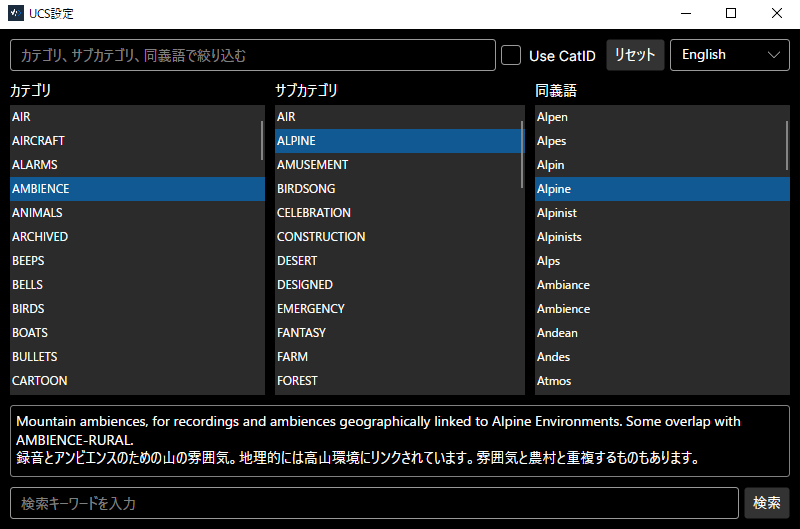Click the subcategory list scrollbar

pyautogui.click(x=522, y=155)
